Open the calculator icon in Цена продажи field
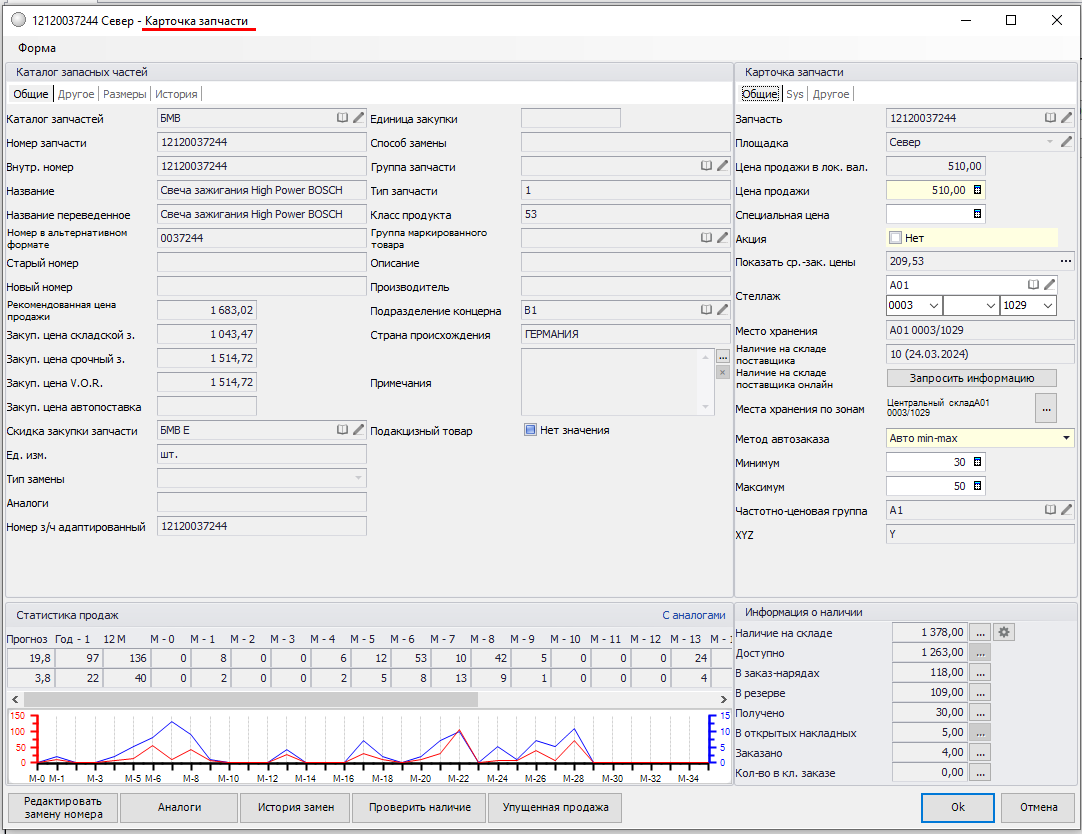This screenshot has height=834, width=1082. point(977,190)
